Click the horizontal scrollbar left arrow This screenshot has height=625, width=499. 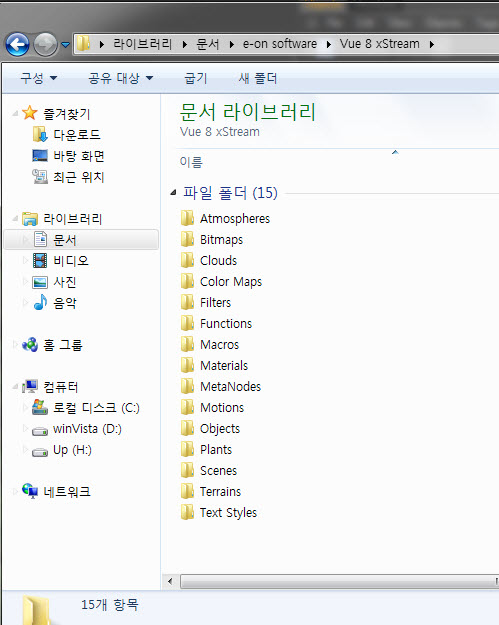coord(170,581)
